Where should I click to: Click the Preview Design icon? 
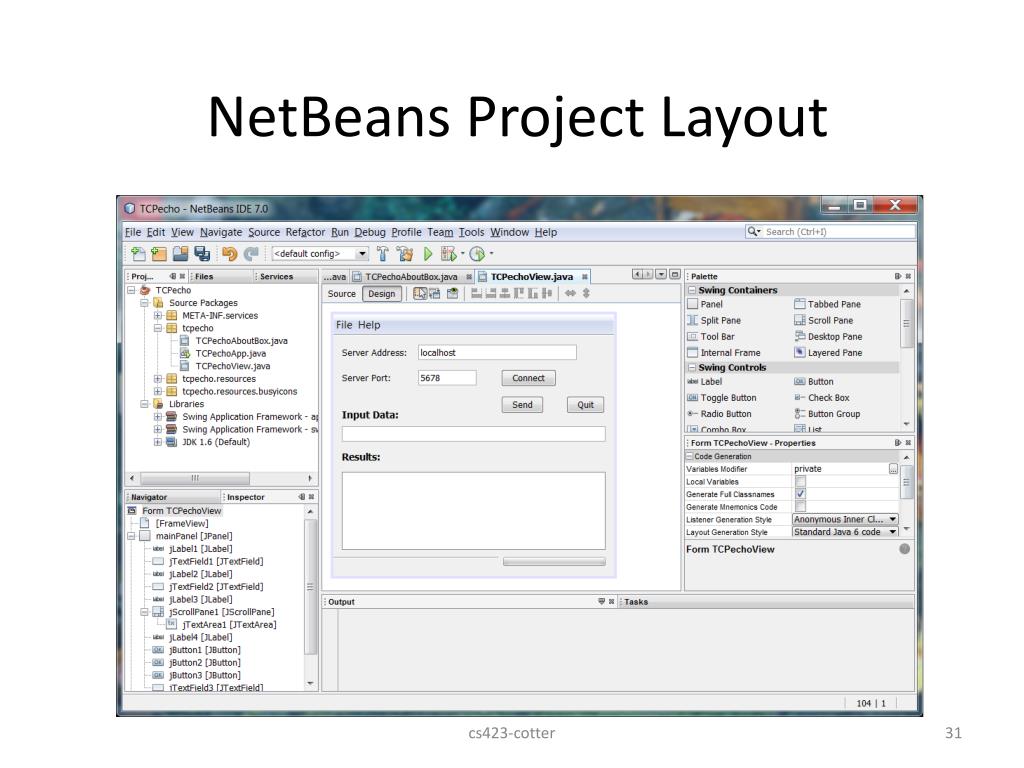tap(453, 294)
